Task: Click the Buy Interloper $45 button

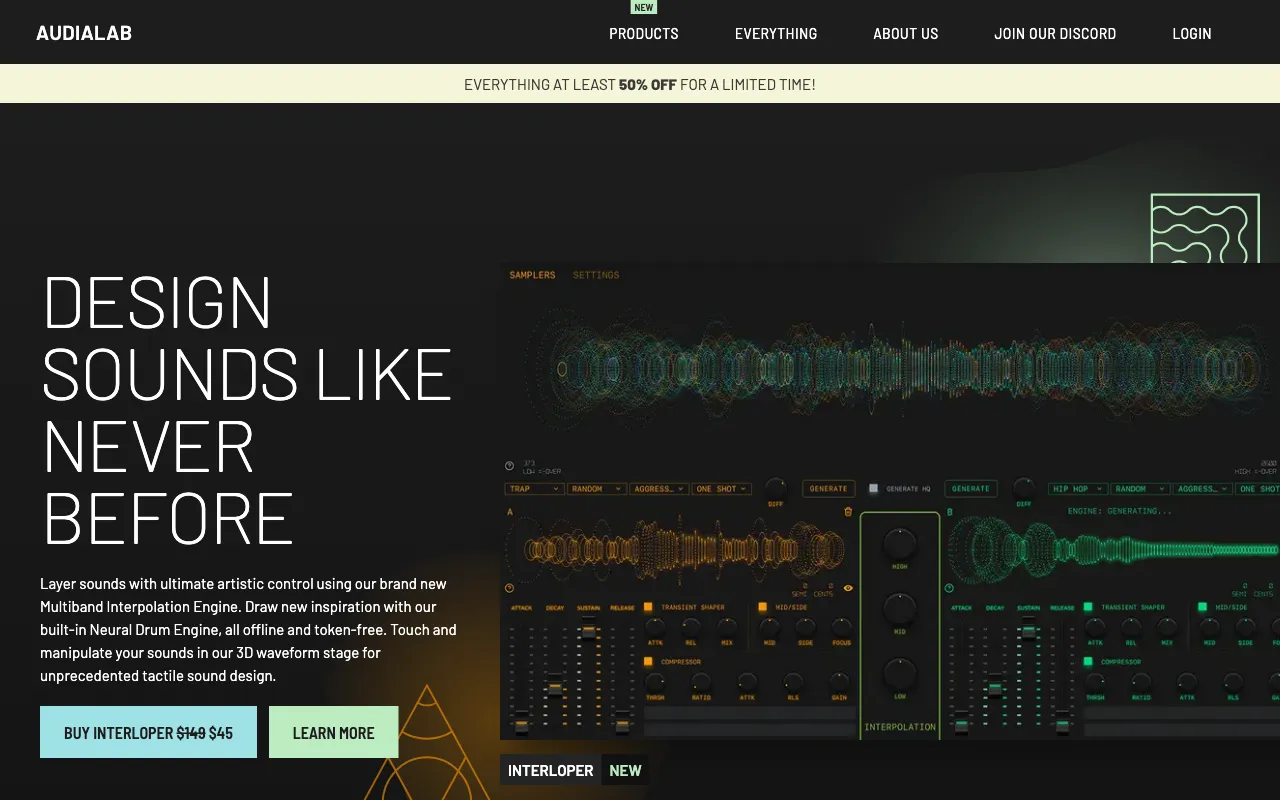Action: (148, 732)
